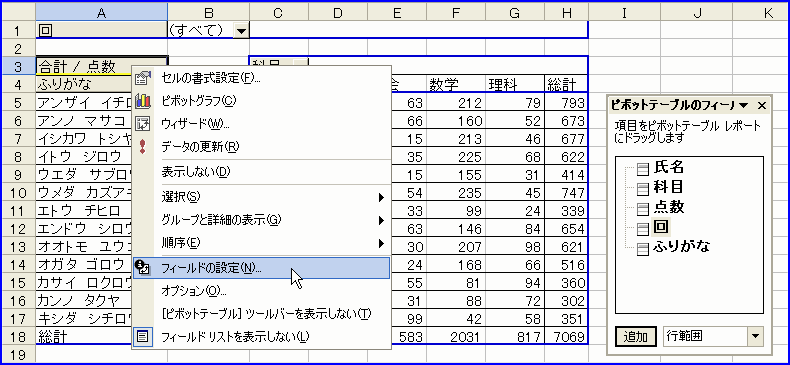
Task: Click the grand total cell 7069
Action: point(566,336)
